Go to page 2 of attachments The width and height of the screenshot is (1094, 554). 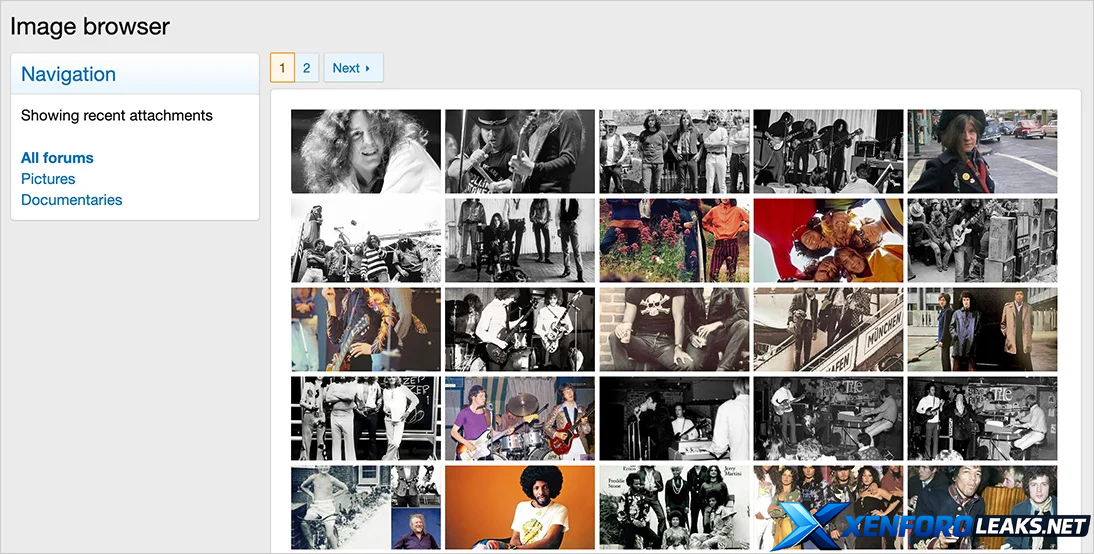point(306,68)
